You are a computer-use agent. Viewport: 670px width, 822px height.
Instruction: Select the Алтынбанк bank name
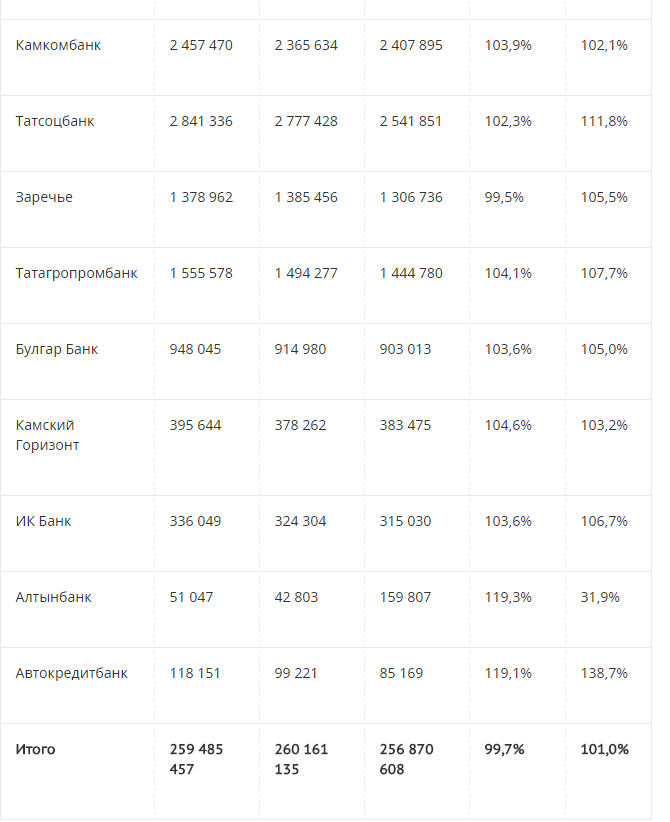(x=54, y=597)
